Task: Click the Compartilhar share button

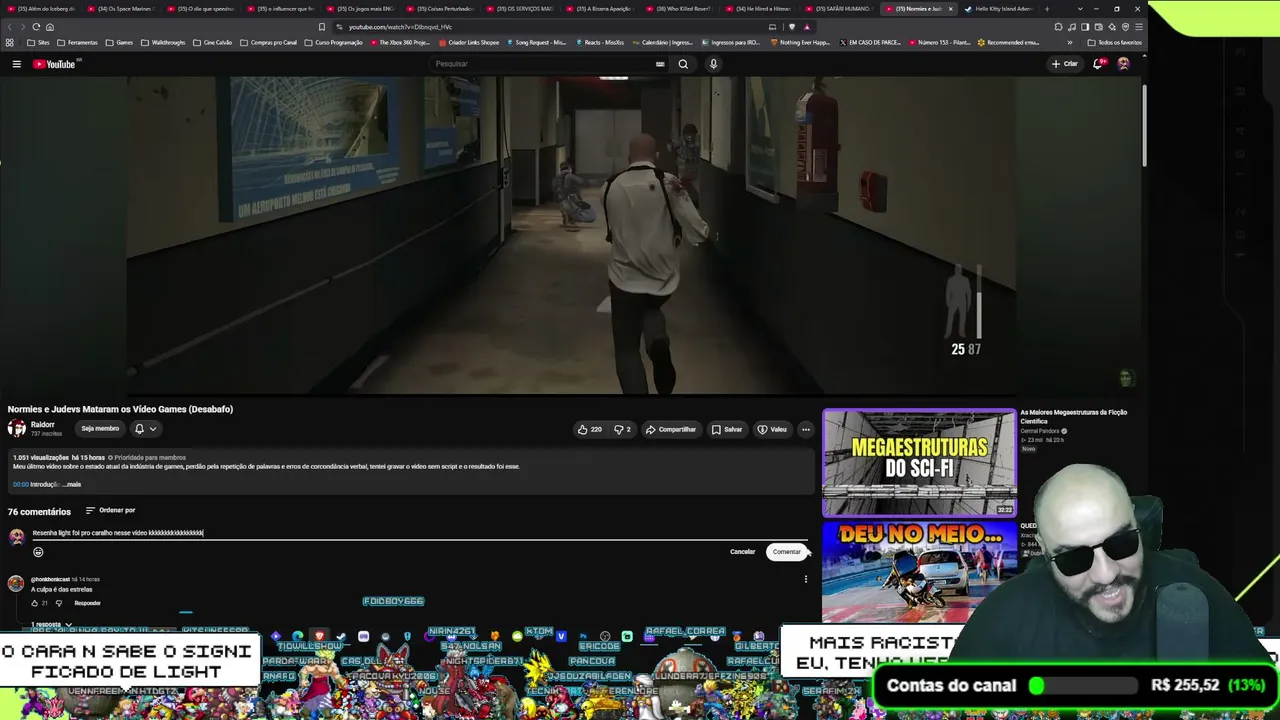Action: [670, 429]
